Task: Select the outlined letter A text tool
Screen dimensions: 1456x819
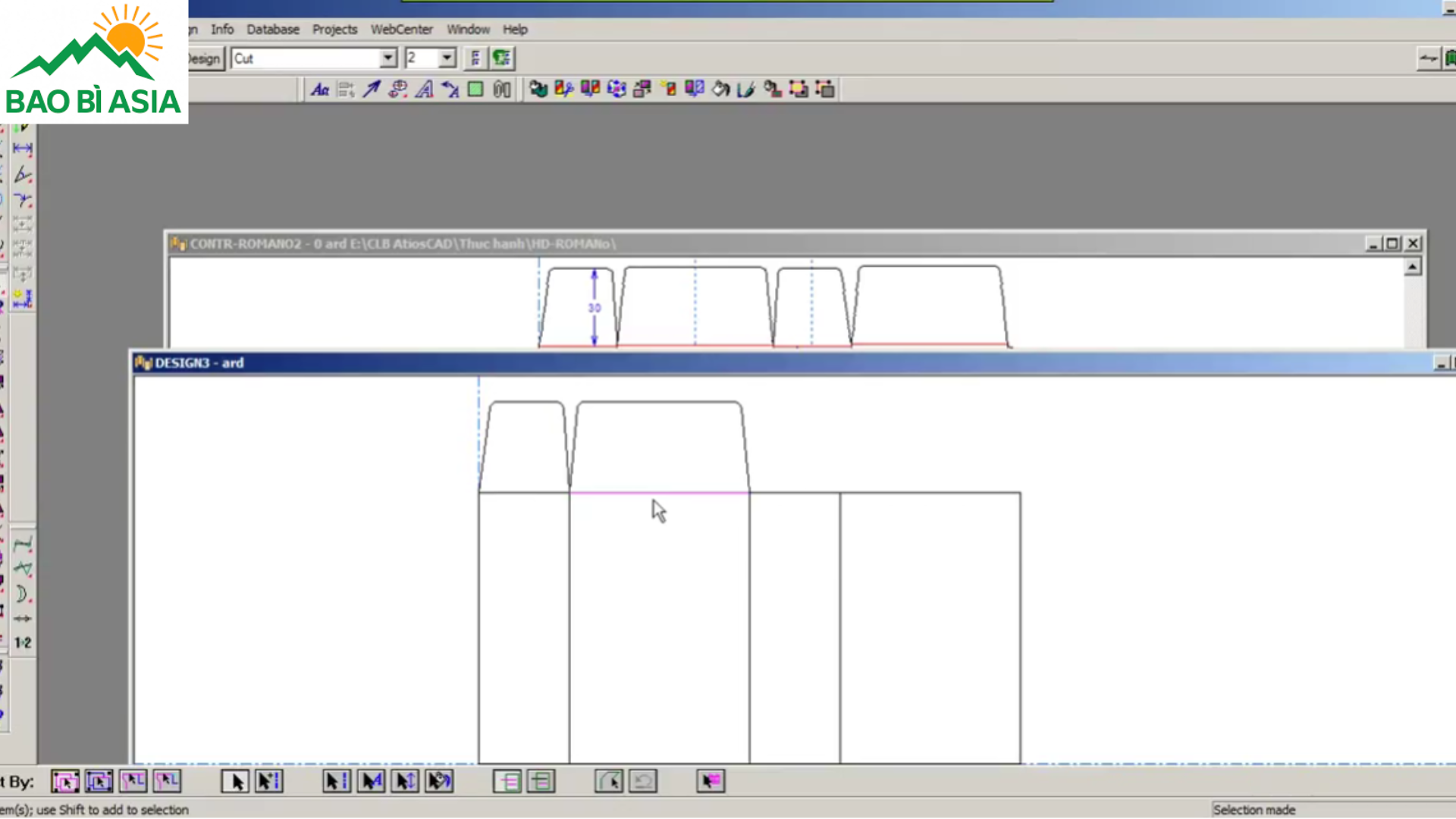Action: [425, 89]
